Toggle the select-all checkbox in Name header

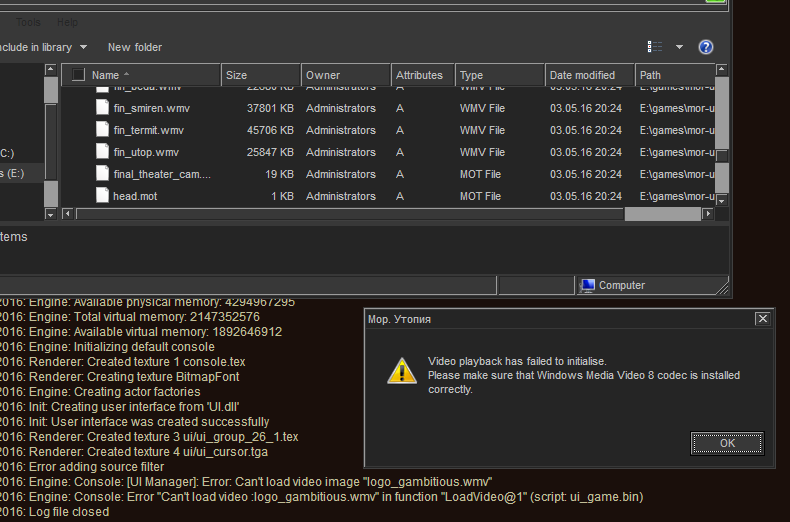78,75
